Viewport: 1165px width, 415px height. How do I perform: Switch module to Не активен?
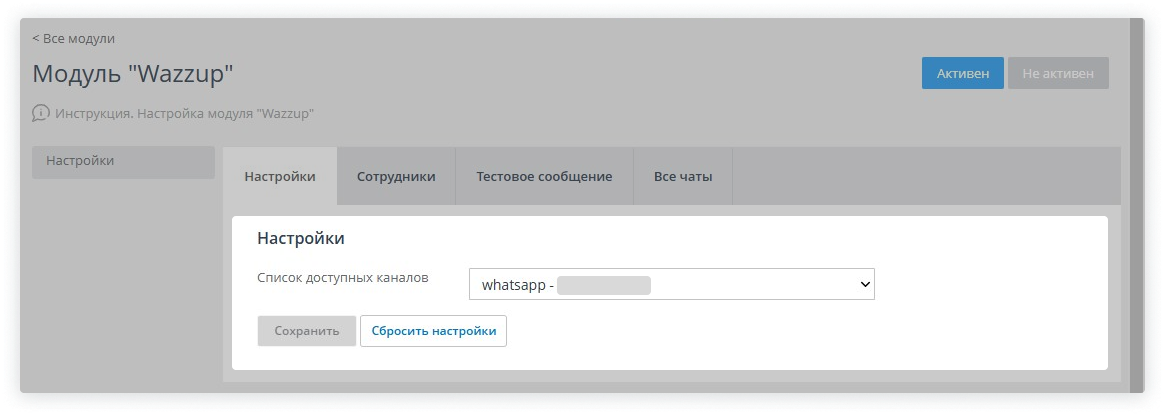coord(1058,73)
